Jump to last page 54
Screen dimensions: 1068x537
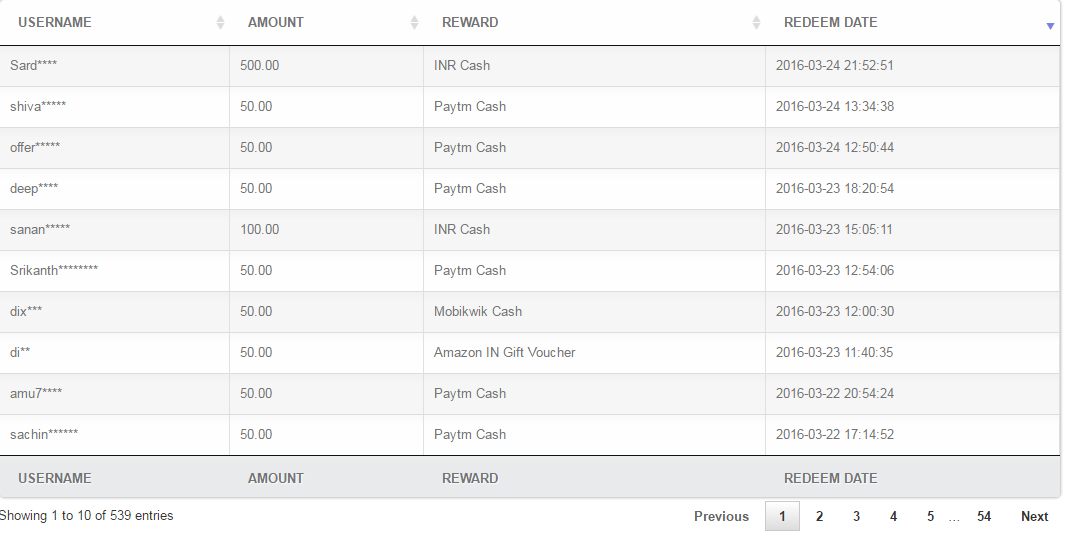(x=984, y=517)
